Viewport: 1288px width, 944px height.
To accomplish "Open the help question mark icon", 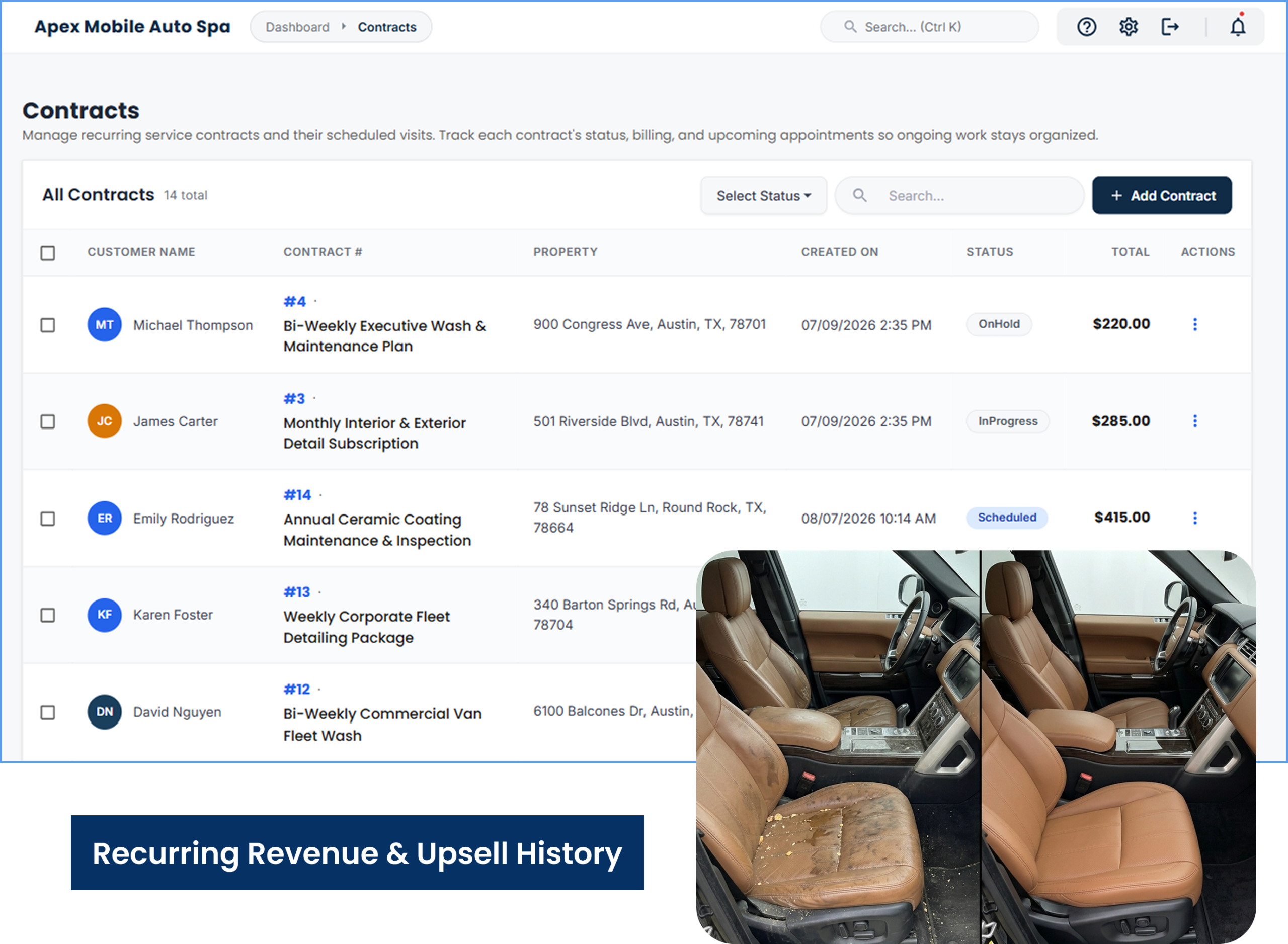I will 1086,27.
